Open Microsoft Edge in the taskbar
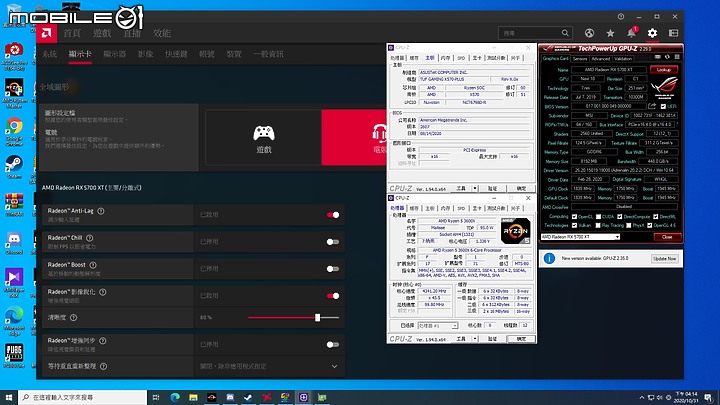 [x=175, y=397]
